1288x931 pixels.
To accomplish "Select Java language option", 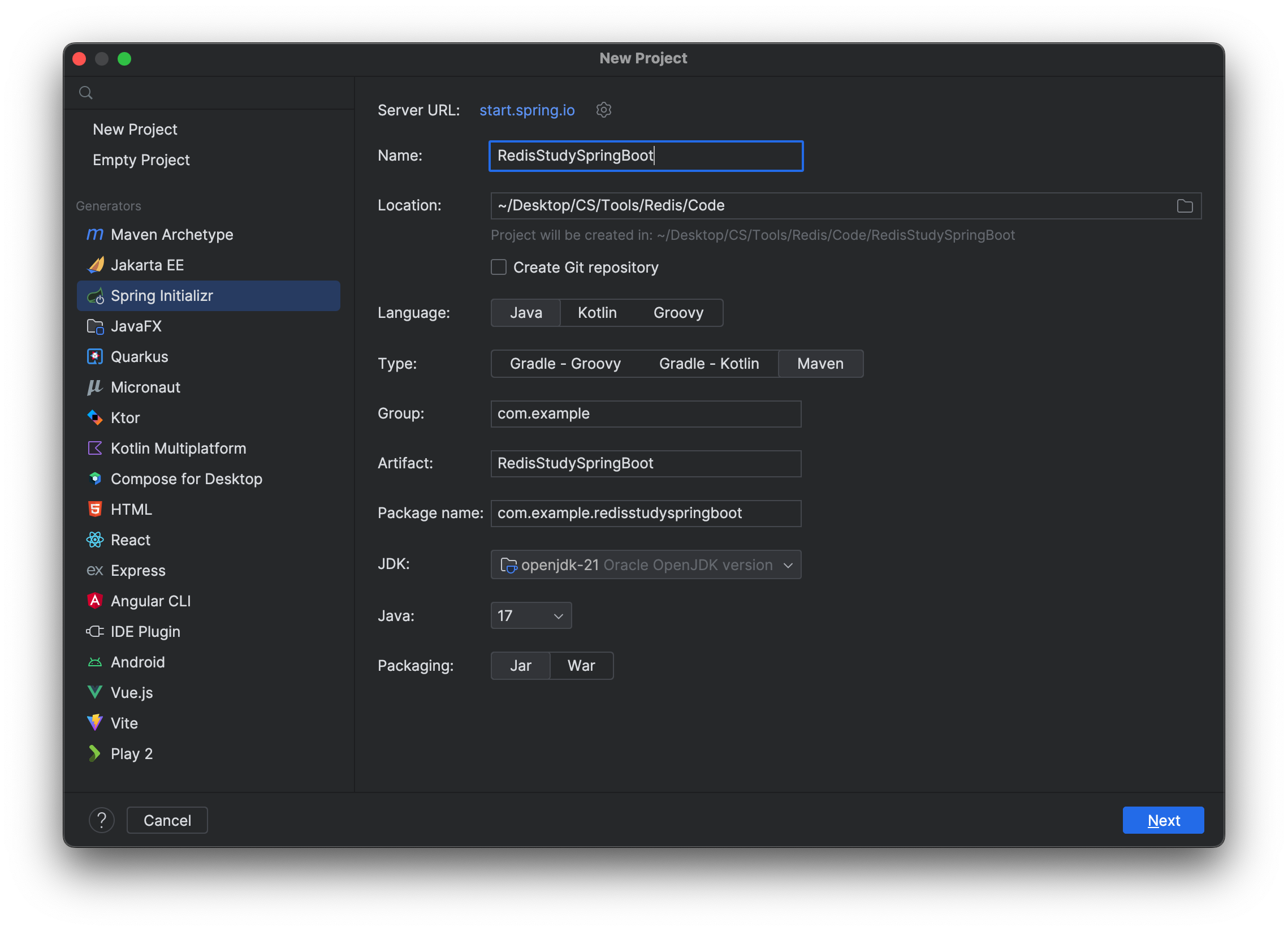I will click(x=526, y=312).
